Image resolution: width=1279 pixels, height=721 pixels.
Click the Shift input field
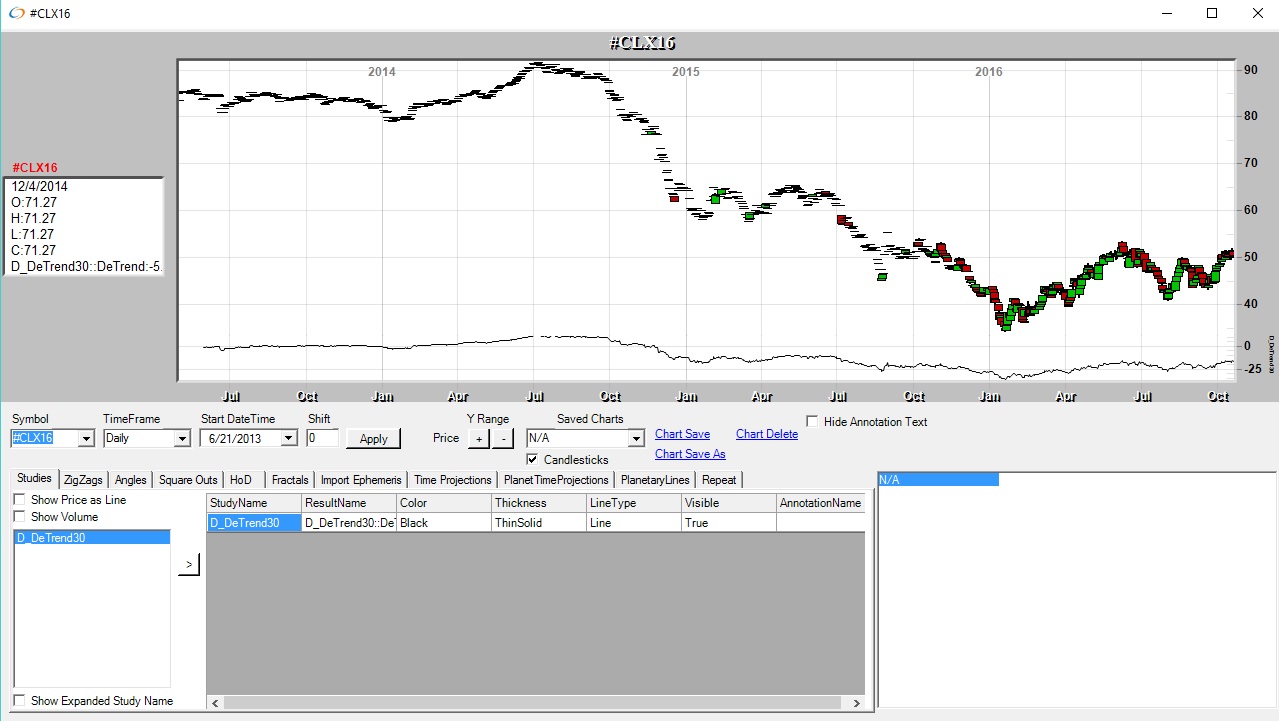point(322,438)
